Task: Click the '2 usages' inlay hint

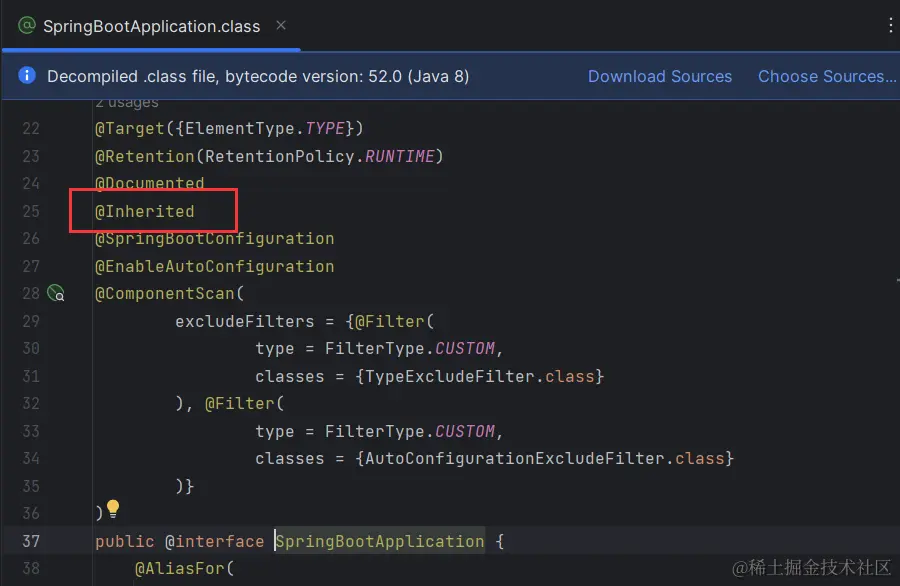Action: point(127,103)
